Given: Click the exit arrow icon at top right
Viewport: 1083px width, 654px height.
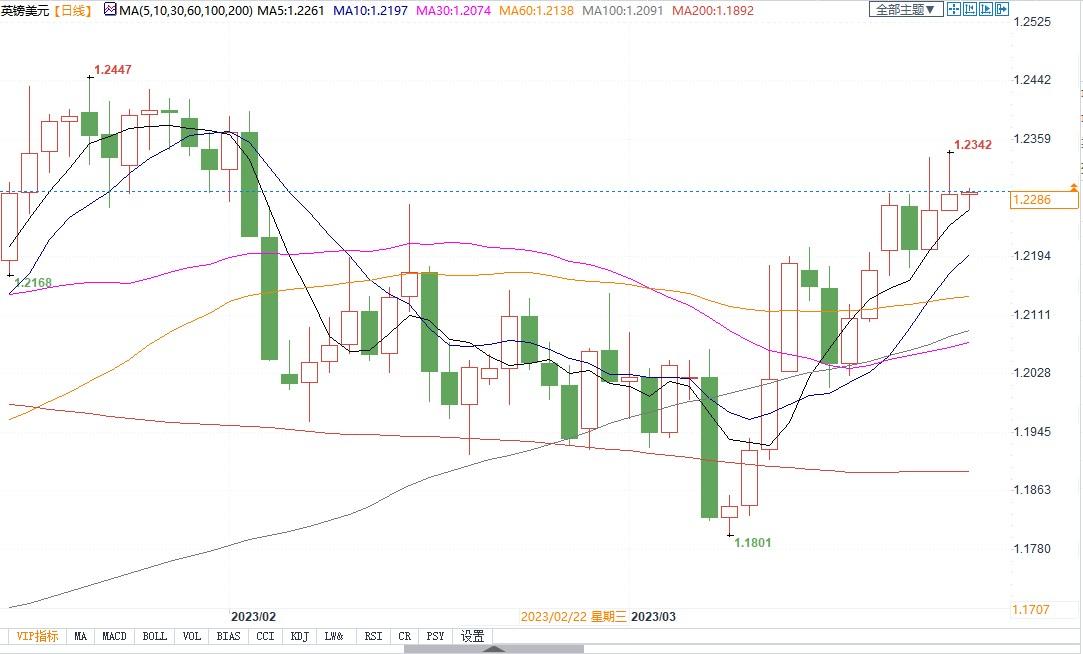Looking at the screenshot, I should [1001, 9].
